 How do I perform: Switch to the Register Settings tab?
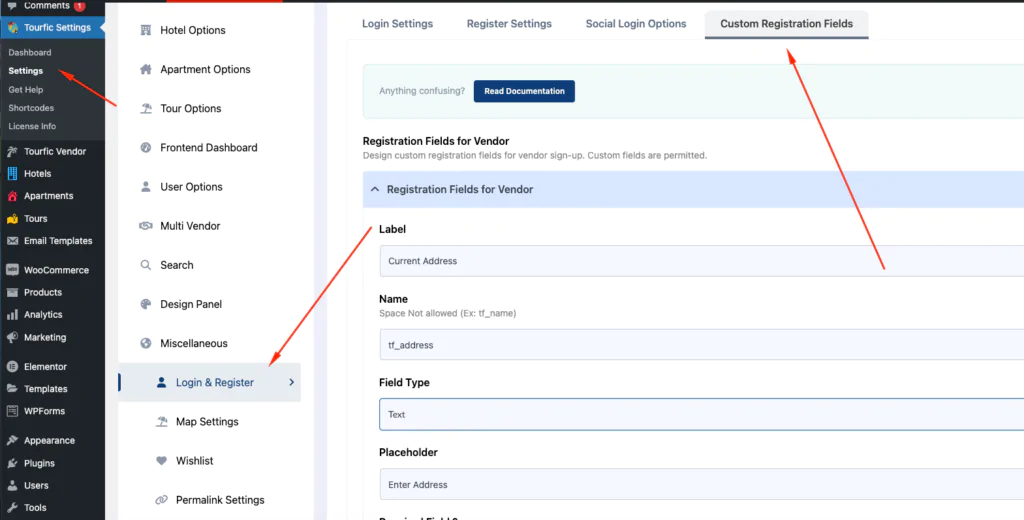pyautogui.click(x=509, y=24)
